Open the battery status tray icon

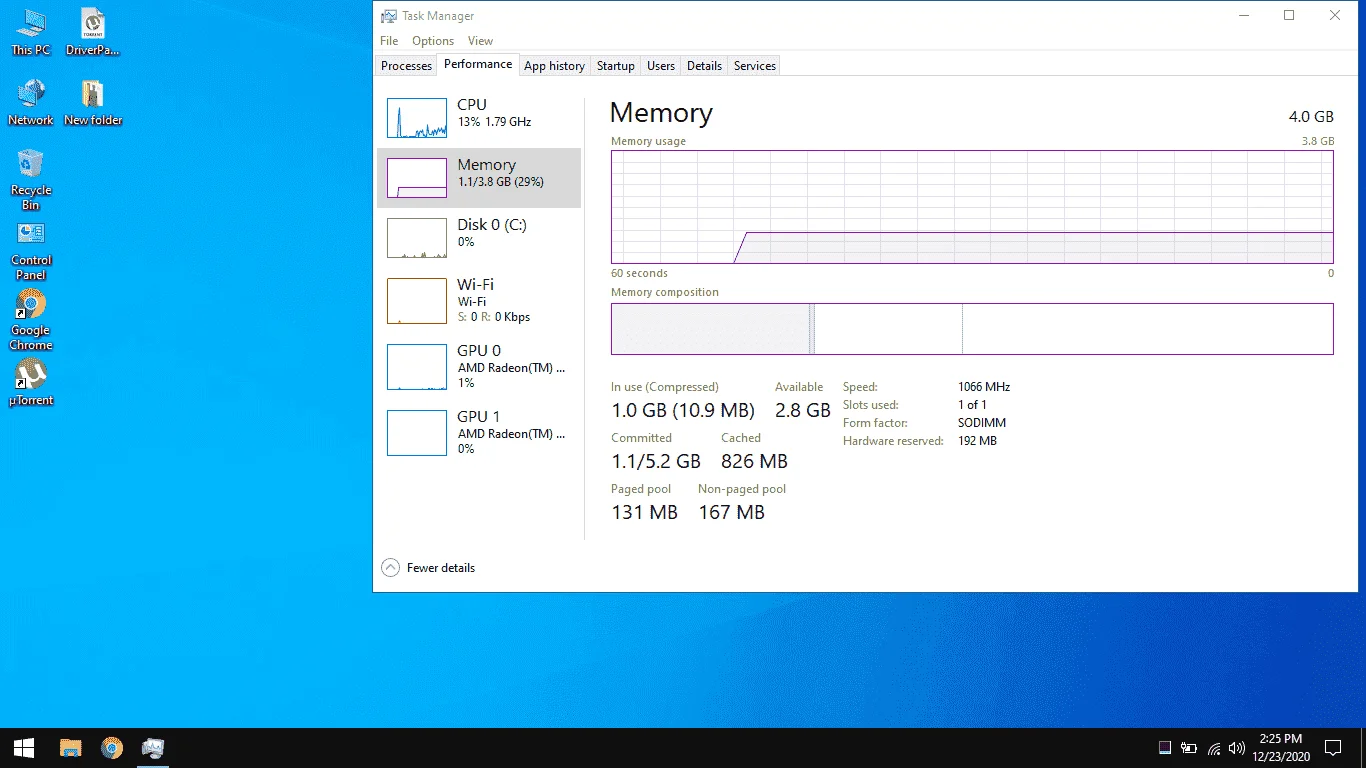click(x=1189, y=748)
